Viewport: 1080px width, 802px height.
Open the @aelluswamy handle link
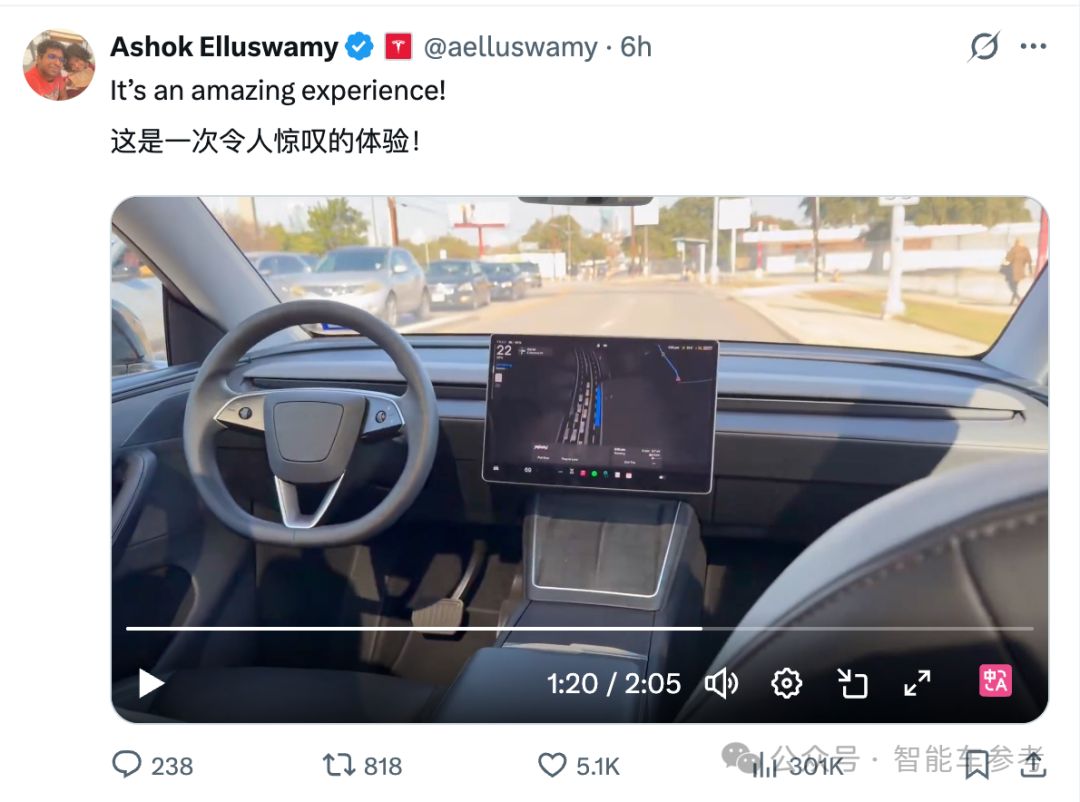[x=510, y=47]
